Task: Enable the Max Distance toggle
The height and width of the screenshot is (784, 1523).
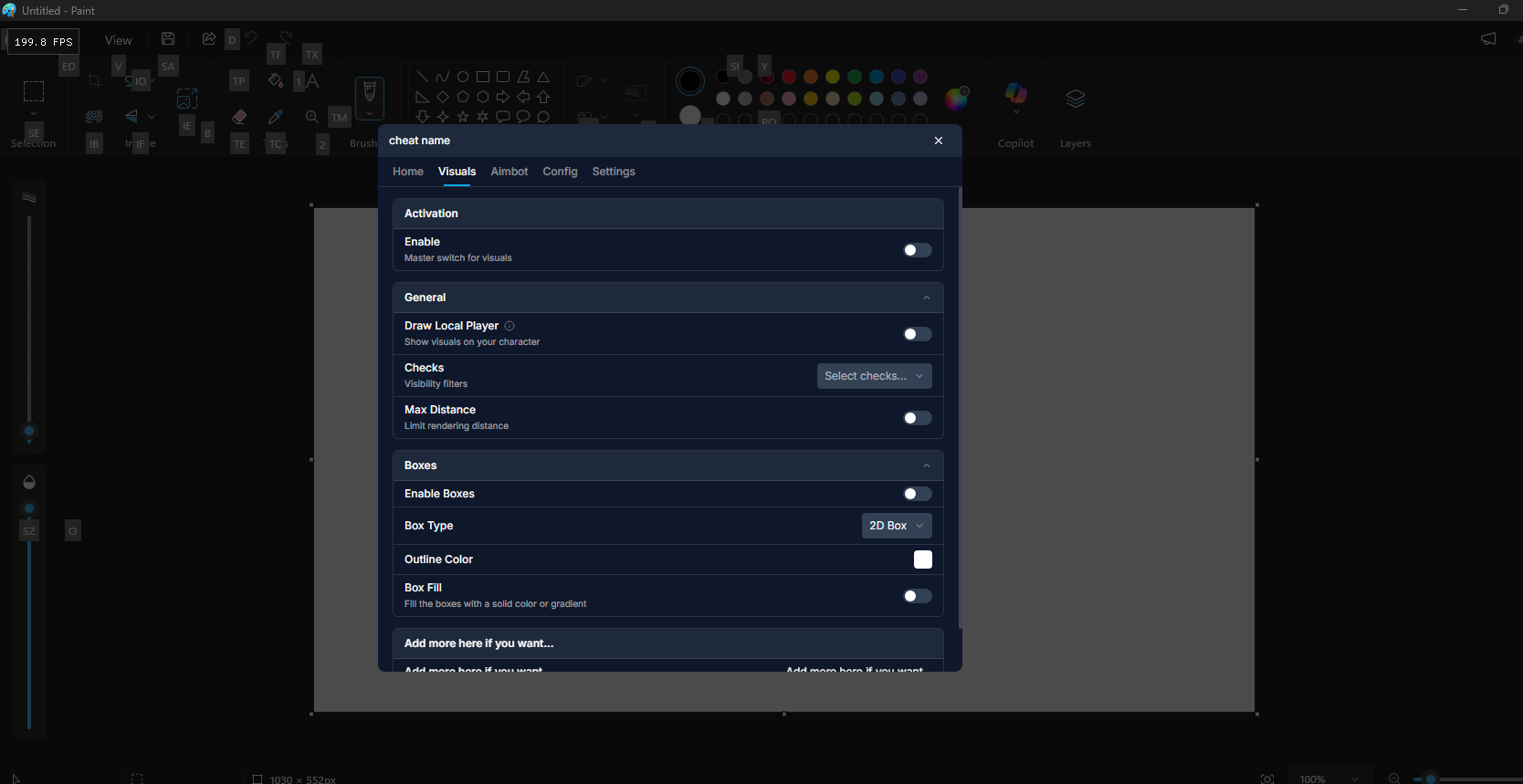Action: (x=917, y=418)
